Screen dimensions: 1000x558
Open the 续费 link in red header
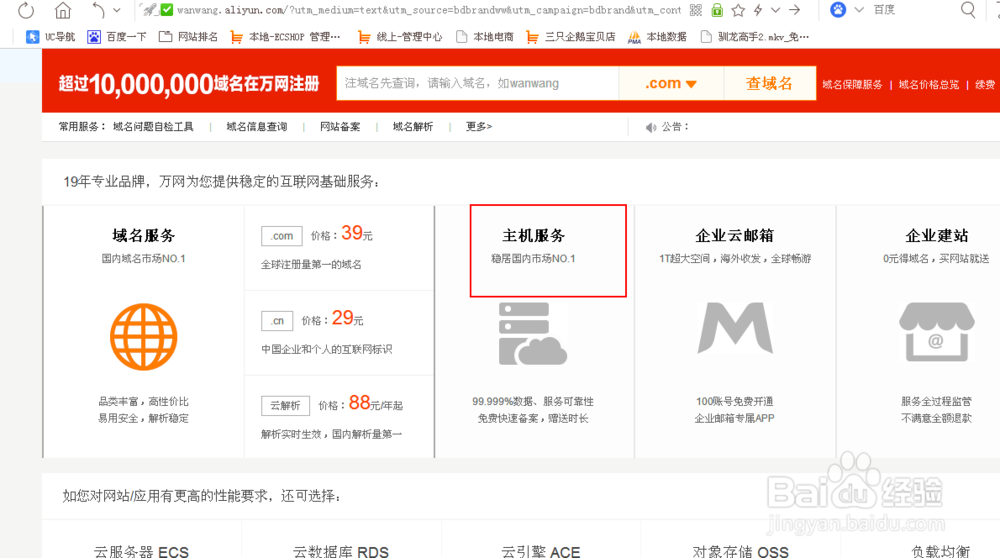(x=985, y=84)
